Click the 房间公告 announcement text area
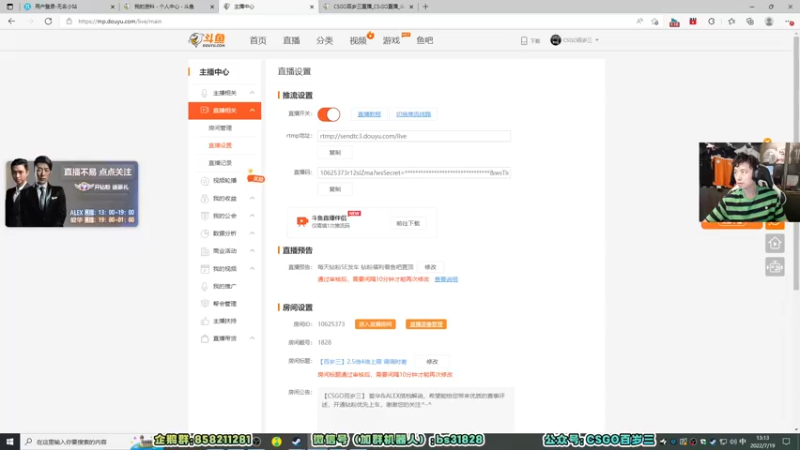 pos(416,408)
